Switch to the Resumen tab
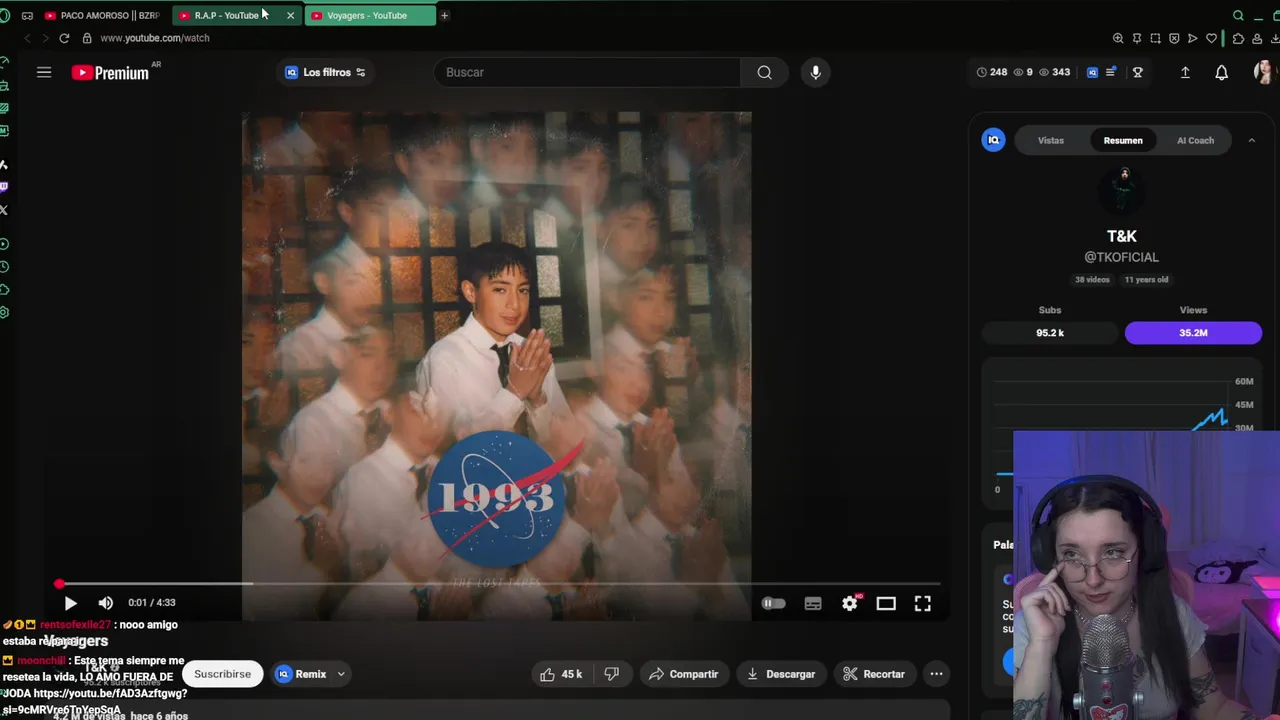 pos(1123,140)
